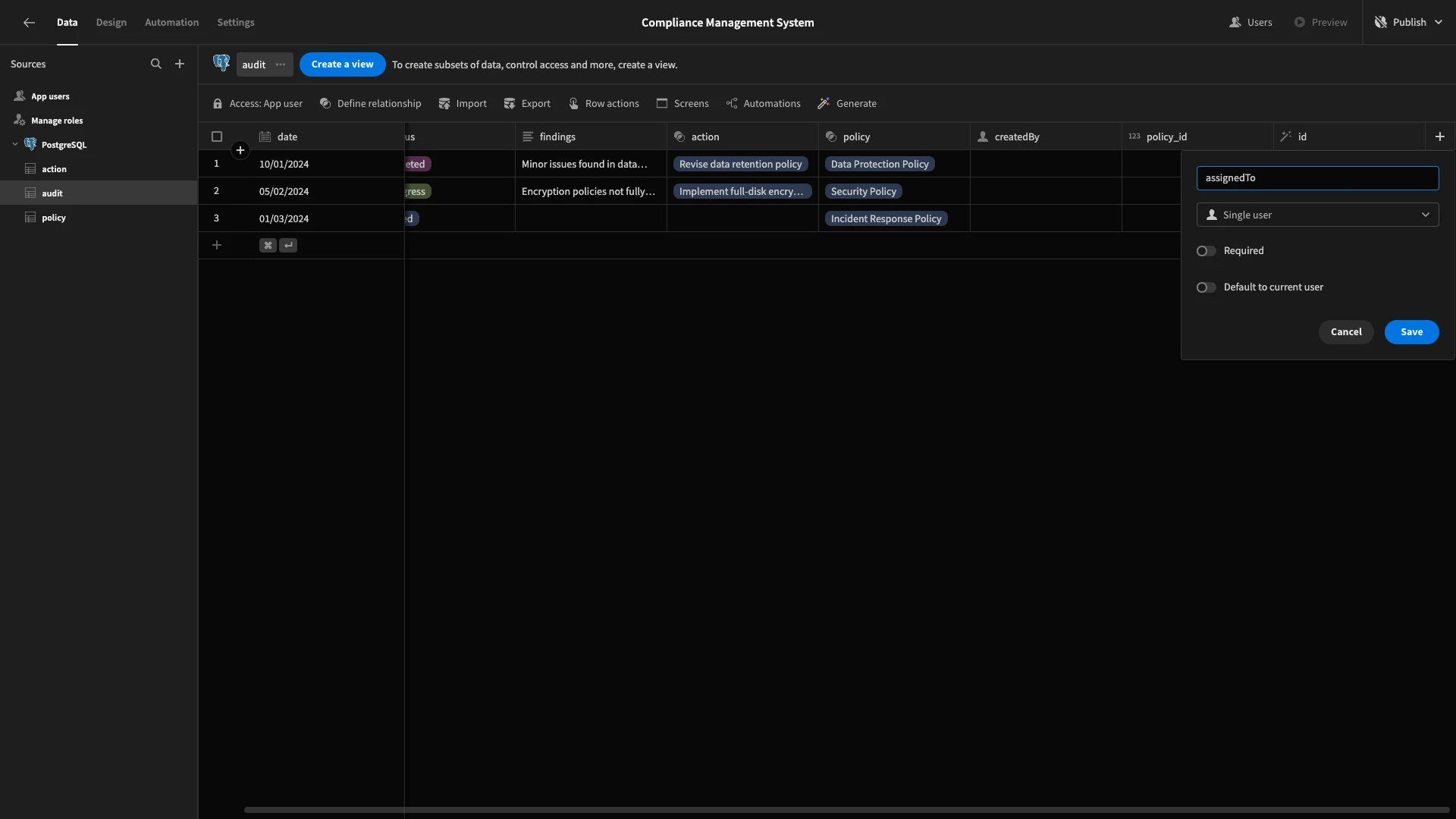Open the action table

tap(99, 169)
